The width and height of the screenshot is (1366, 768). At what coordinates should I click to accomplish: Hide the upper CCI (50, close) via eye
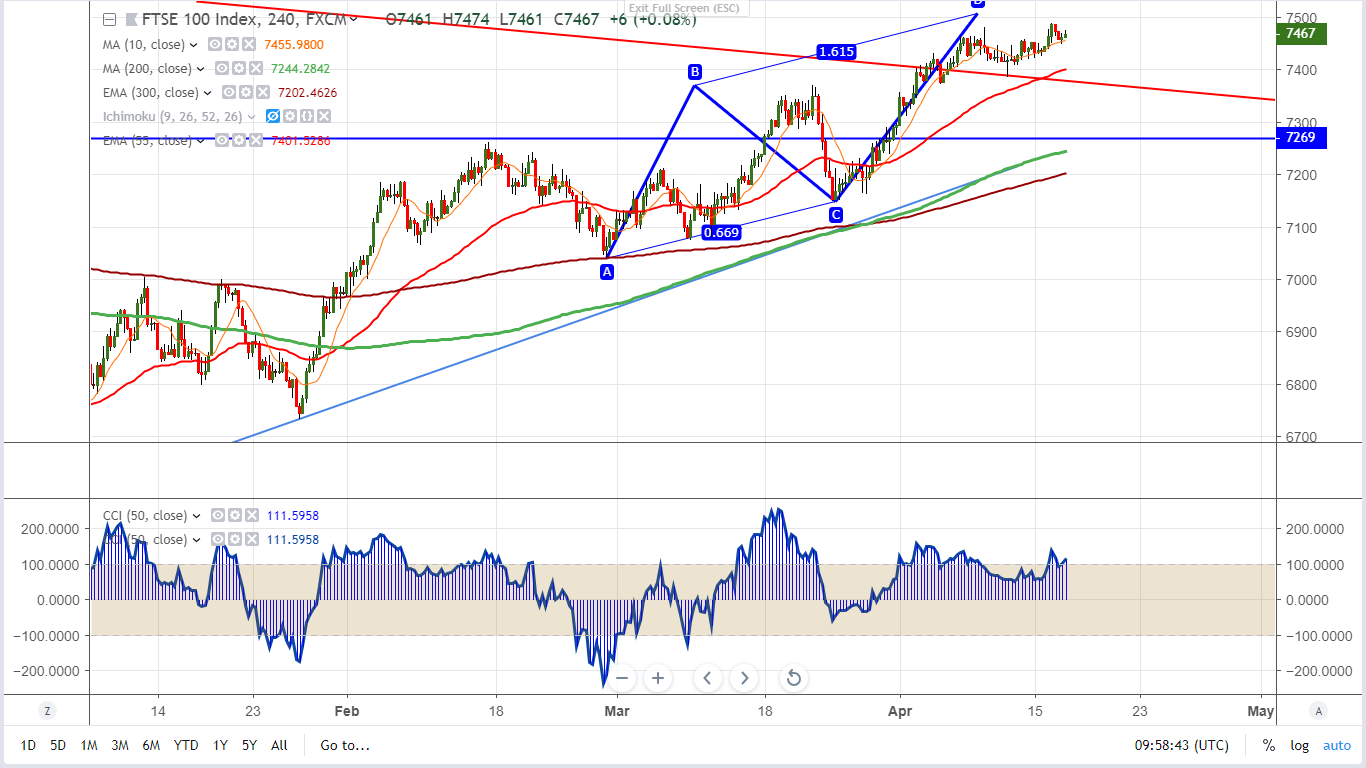[217, 515]
